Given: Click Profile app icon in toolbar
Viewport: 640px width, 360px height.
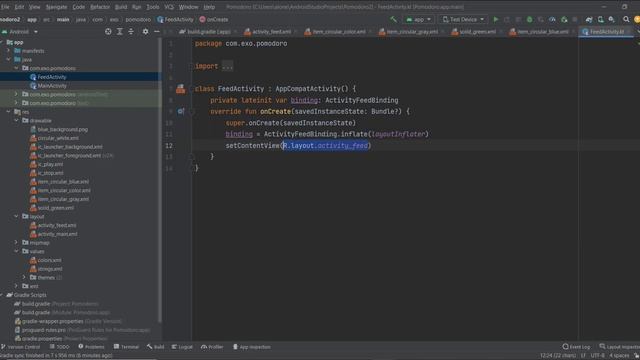Looking at the screenshot, I should pos(552,19).
